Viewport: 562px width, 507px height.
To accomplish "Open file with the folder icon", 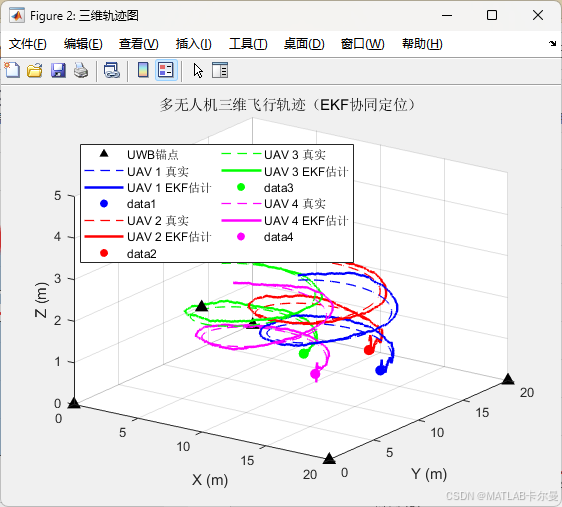I will coord(35,70).
